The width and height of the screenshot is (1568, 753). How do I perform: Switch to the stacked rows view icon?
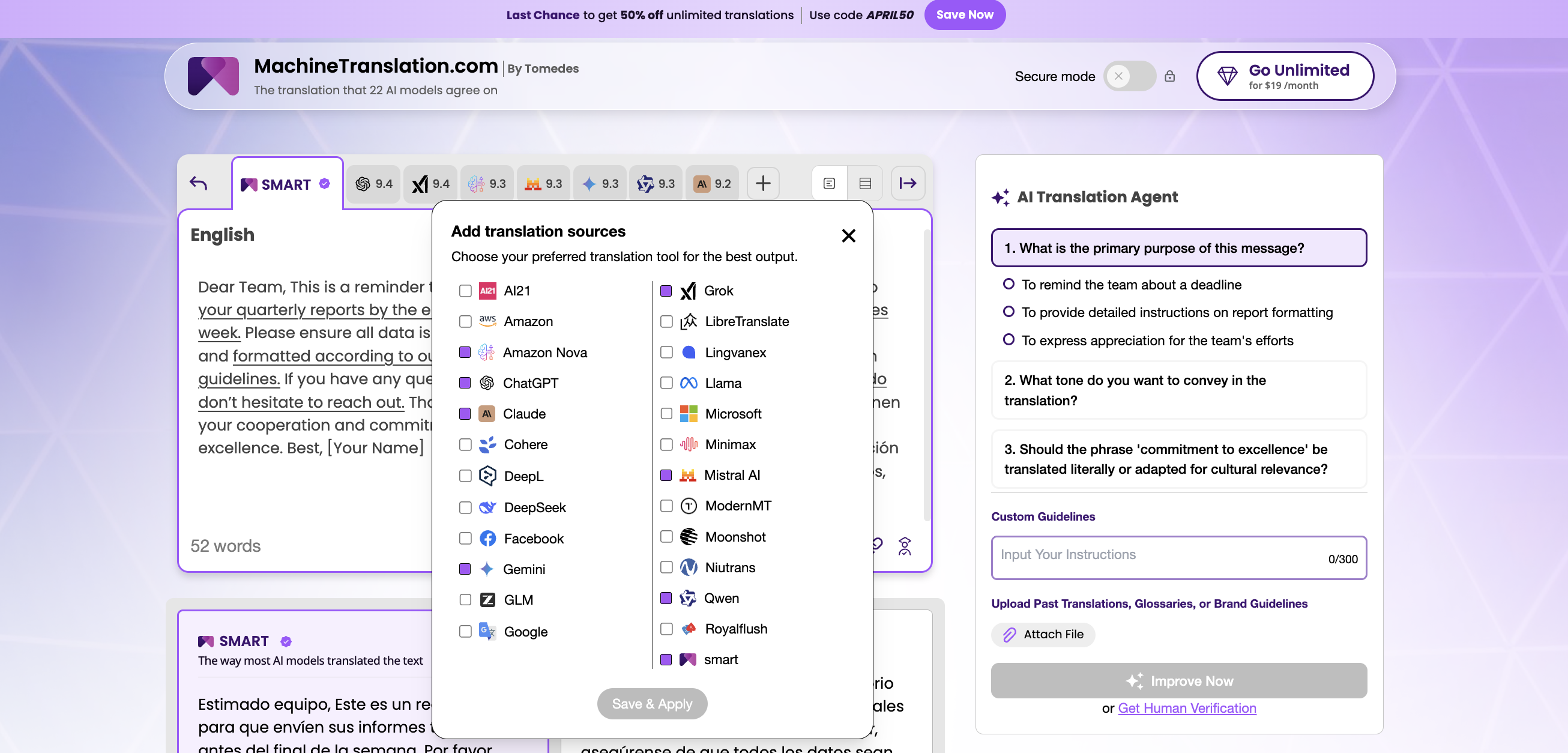[x=865, y=183]
